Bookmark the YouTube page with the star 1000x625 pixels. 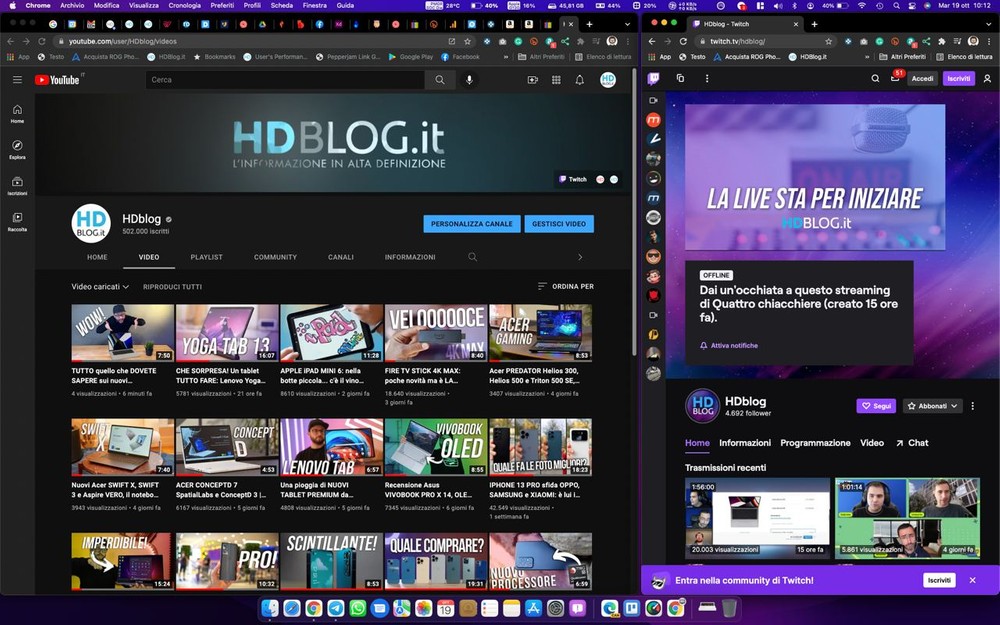pos(467,41)
